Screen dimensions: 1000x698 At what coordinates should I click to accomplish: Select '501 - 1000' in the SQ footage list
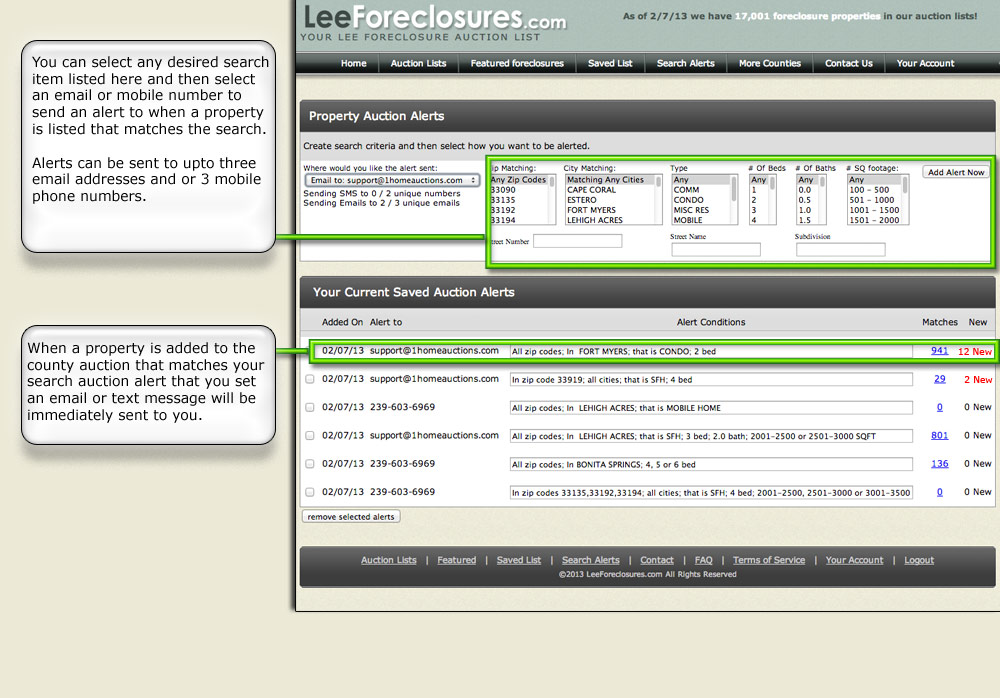click(872, 200)
